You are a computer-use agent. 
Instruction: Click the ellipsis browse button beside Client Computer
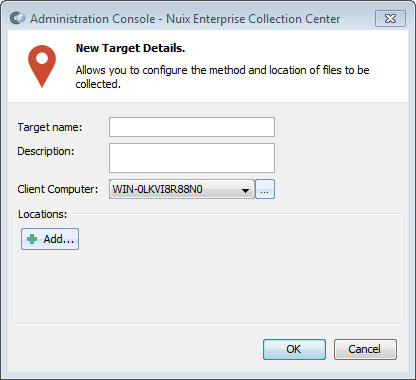click(x=265, y=189)
